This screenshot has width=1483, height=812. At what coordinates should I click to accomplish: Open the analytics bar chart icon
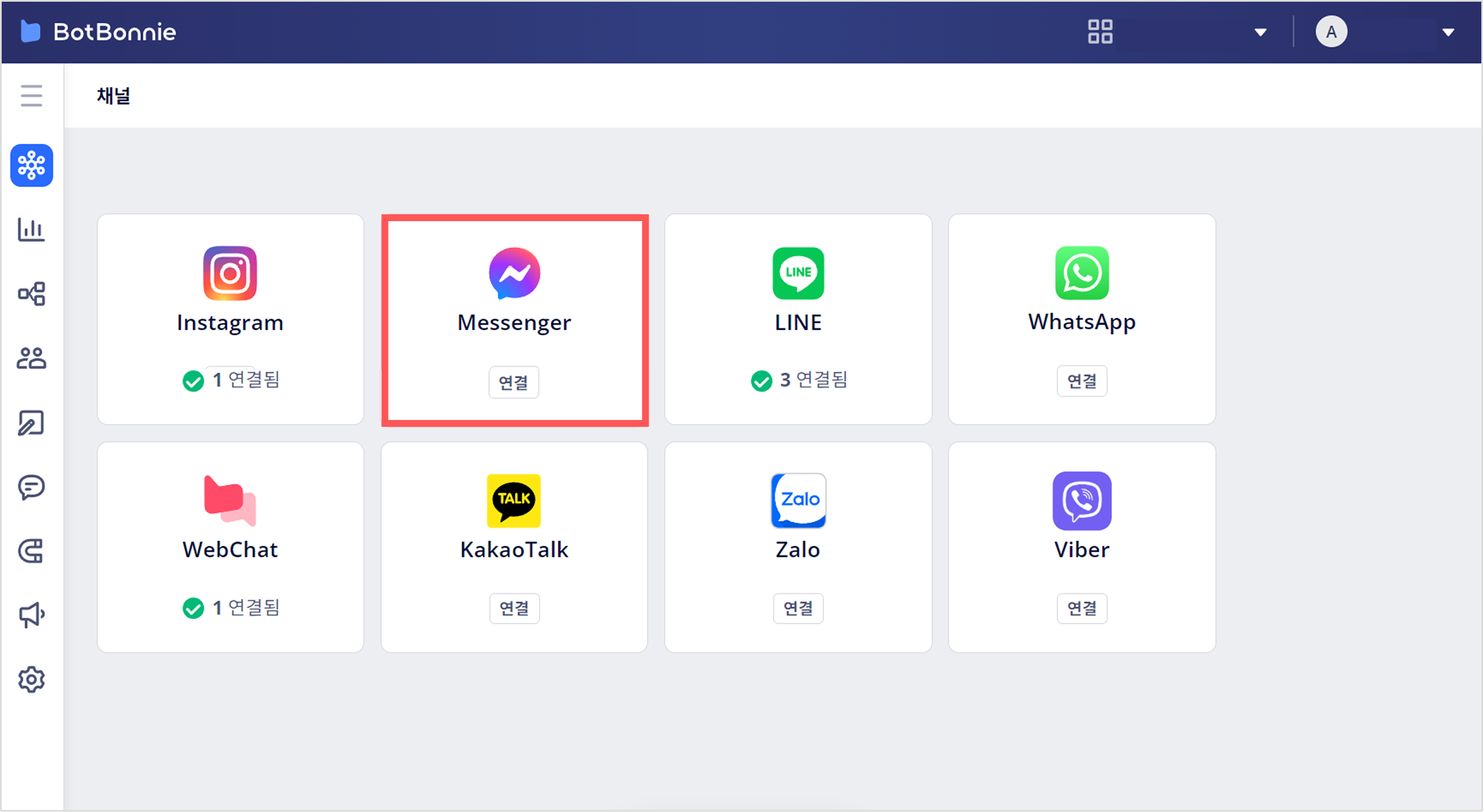pos(31,230)
